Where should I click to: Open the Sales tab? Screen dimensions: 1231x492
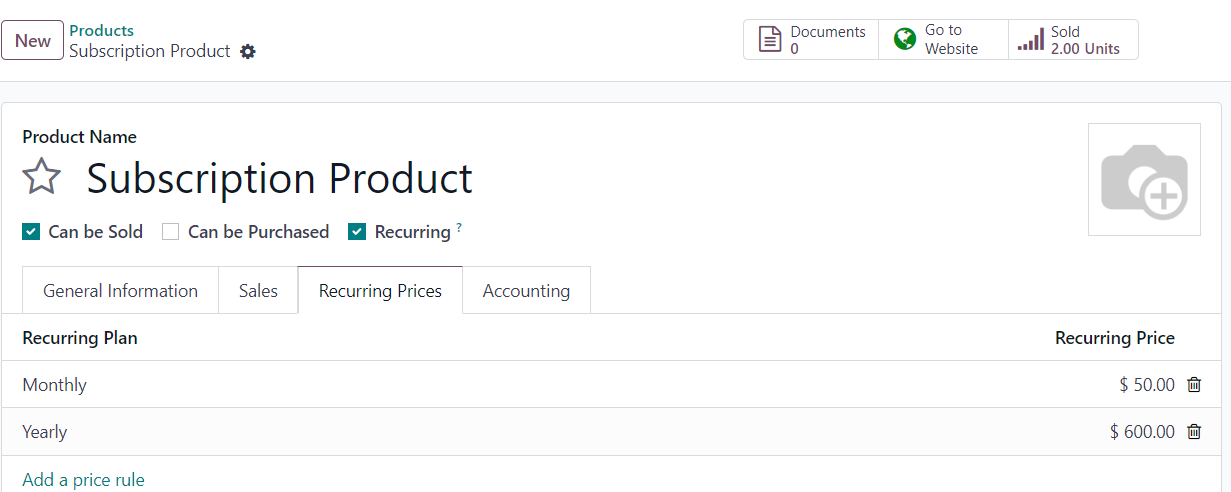point(258,290)
